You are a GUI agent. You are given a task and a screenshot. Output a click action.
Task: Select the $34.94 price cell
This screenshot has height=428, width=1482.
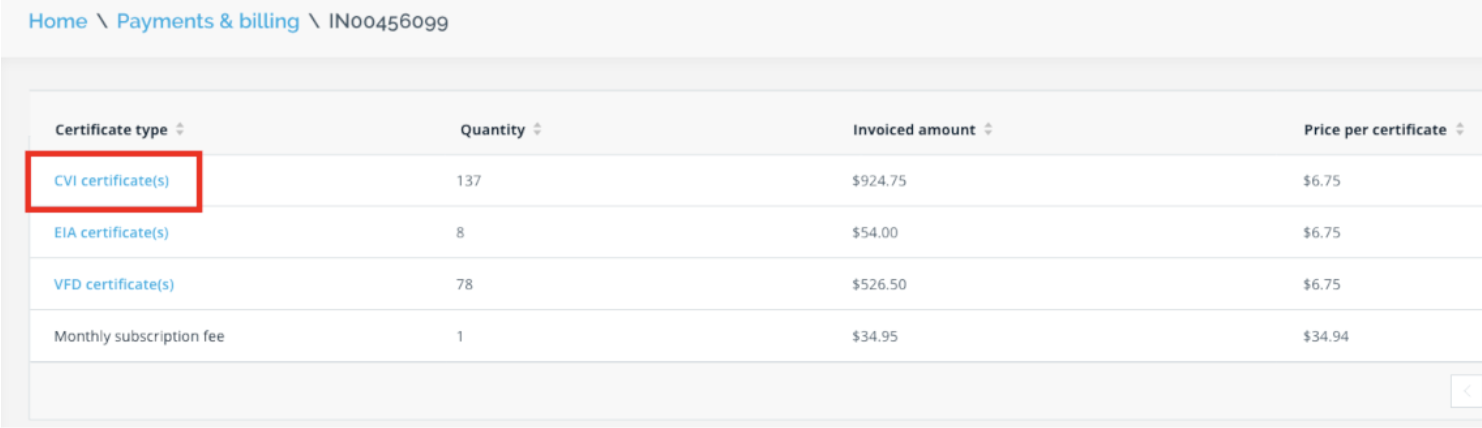coord(1326,337)
